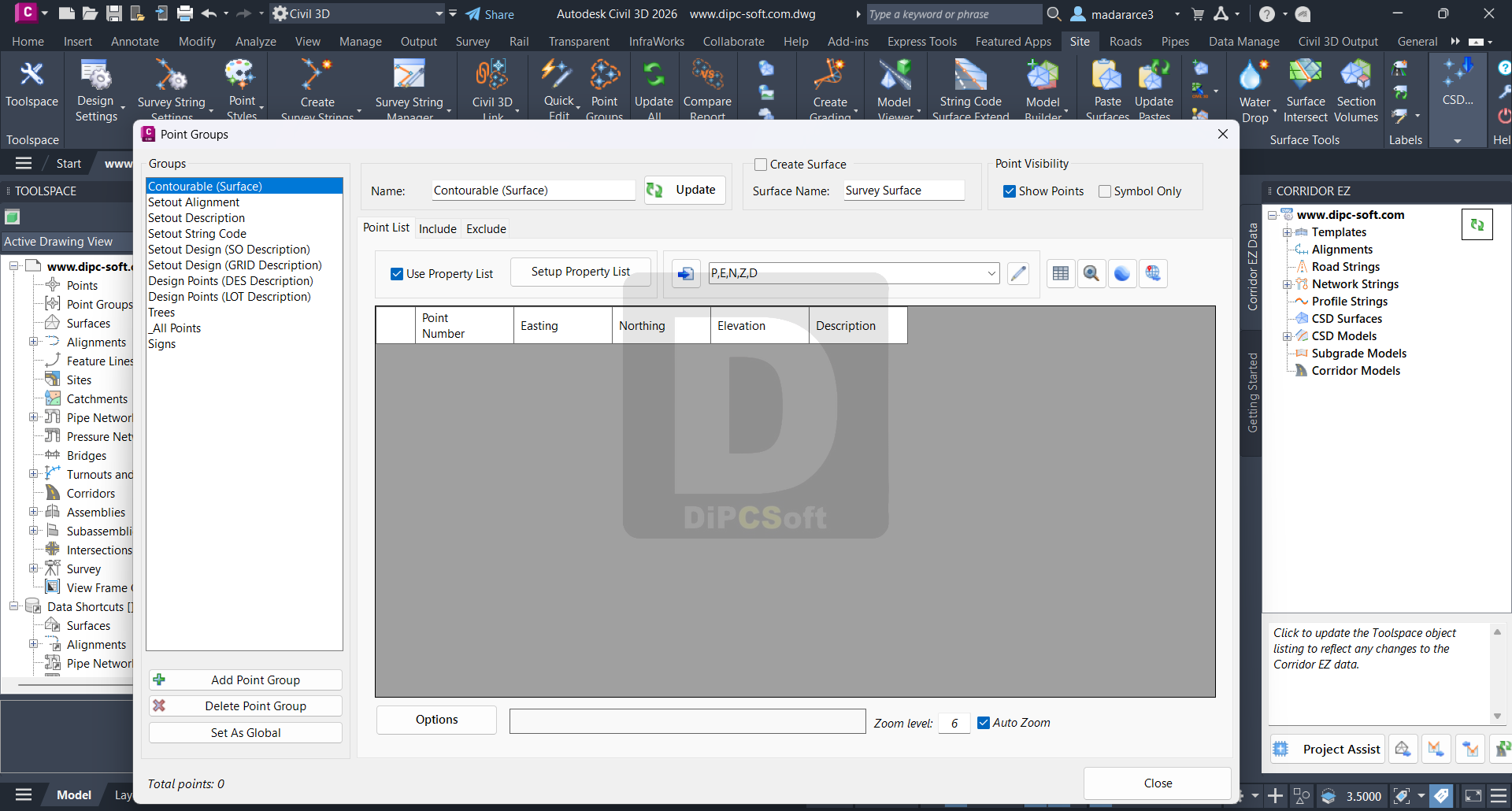The width and height of the screenshot is (1512, 811).
Task: Disable the Auto Zoom checkbox
Action: 984,723
